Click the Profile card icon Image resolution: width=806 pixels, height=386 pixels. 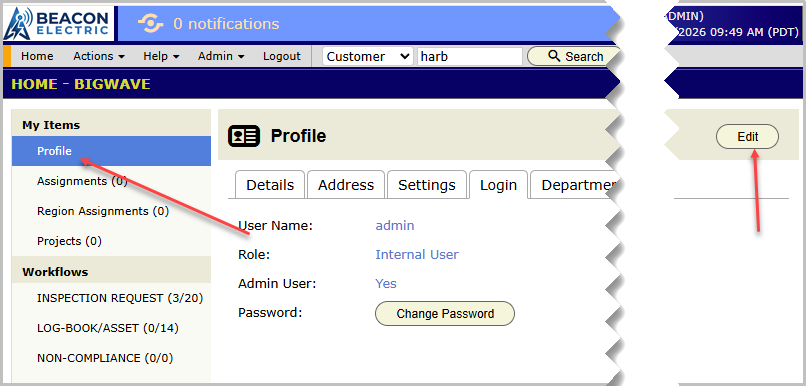(244, 136)
